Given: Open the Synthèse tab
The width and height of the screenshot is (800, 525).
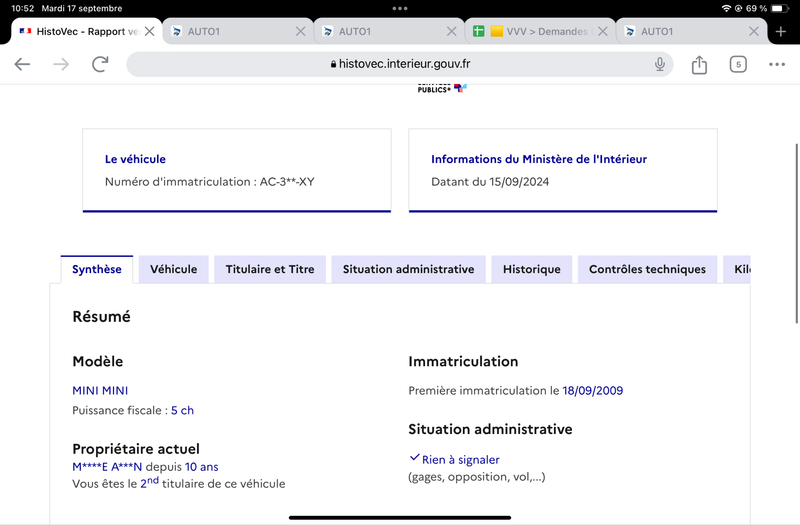Looking at the screenshot, I should (96, 269).
